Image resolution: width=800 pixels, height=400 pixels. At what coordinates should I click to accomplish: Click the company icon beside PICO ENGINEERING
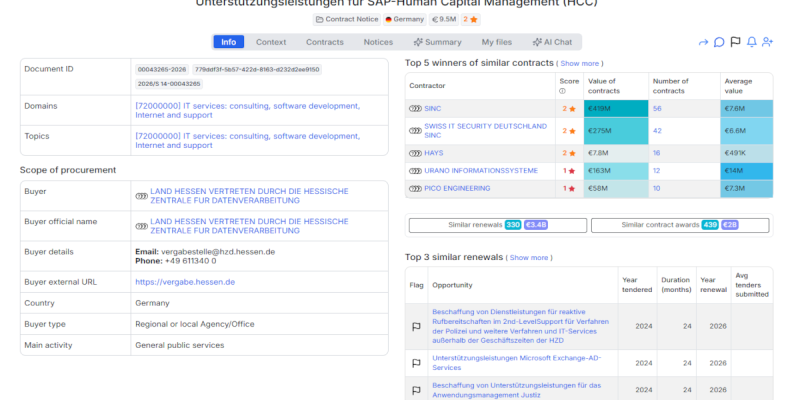tap(415, 189)
